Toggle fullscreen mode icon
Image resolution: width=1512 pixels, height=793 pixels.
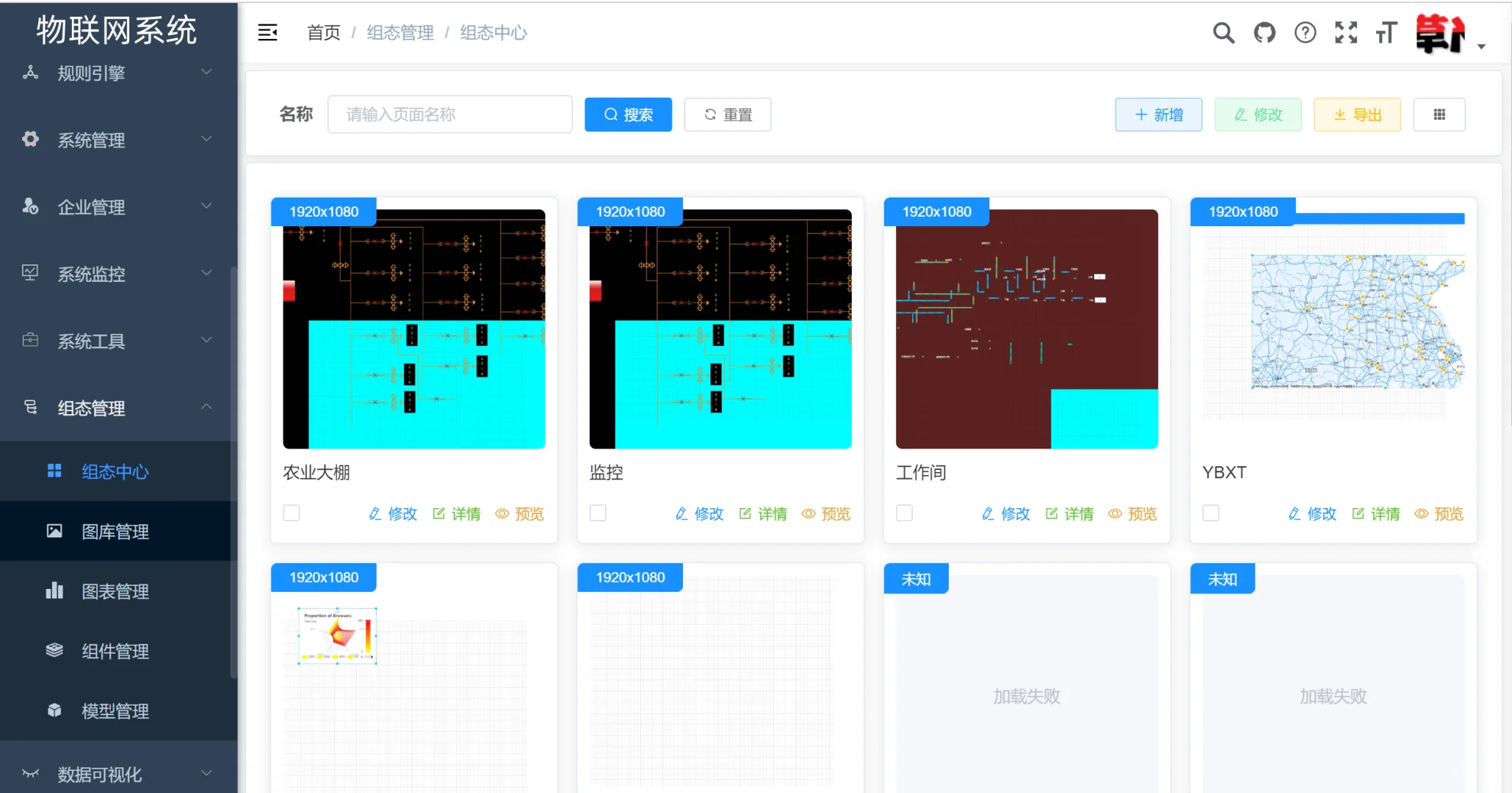[x=1346, y=32]
